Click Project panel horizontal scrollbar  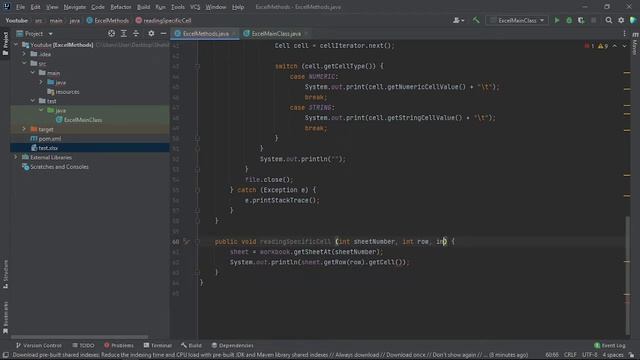[80, 337]
